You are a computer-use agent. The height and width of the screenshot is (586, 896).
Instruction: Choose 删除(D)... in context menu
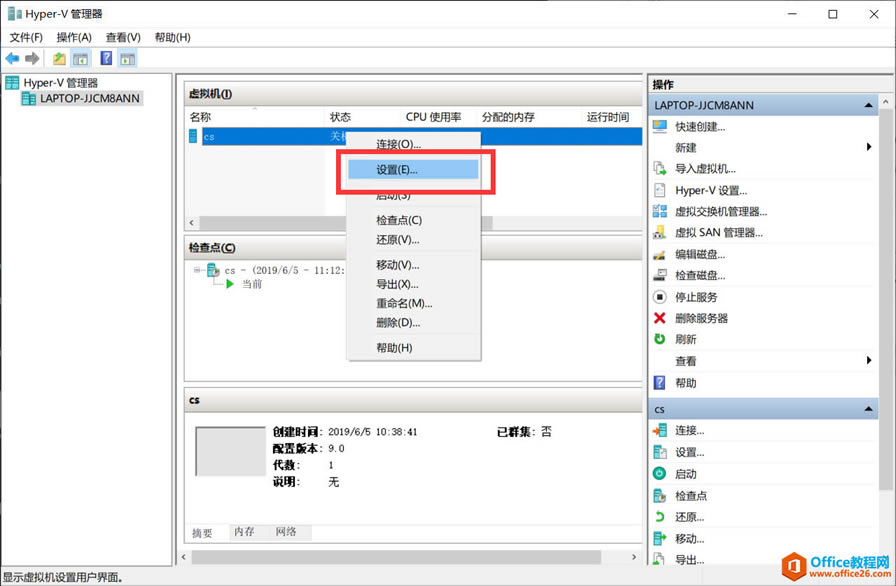(x=413, y=323)
